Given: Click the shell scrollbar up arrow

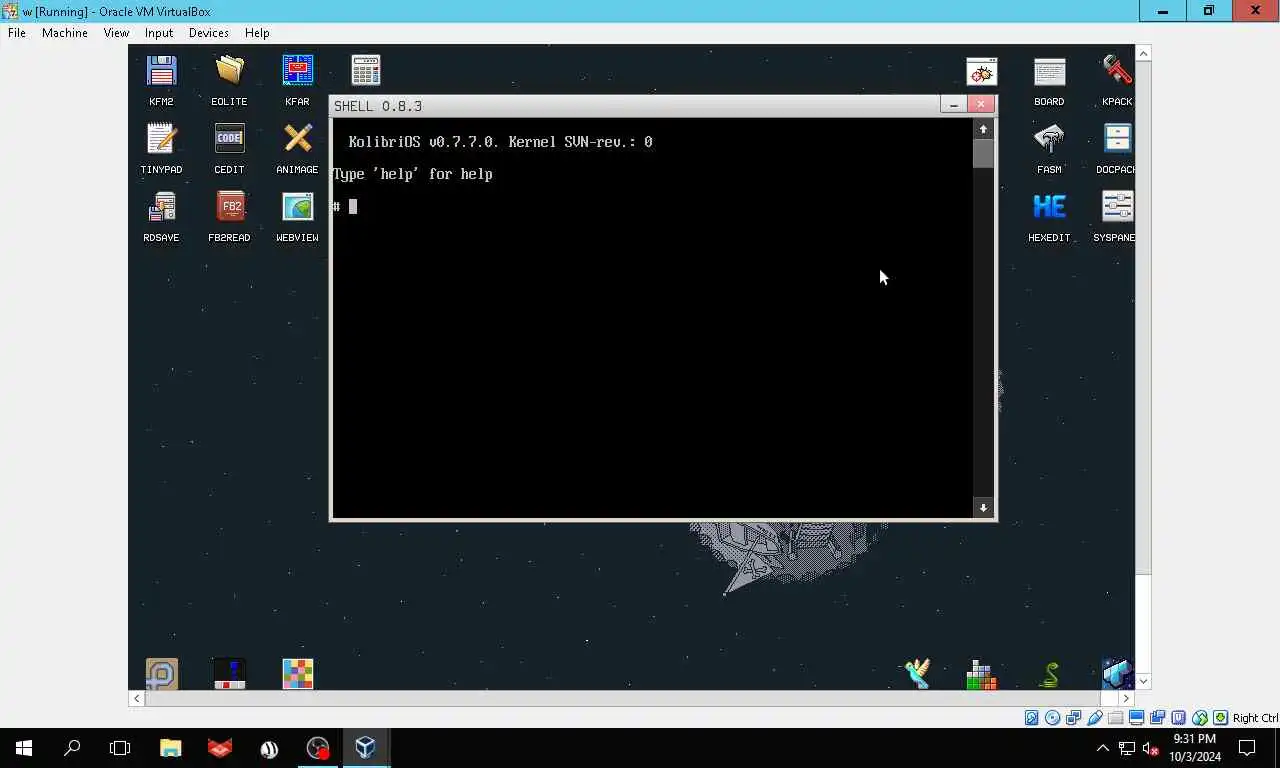Looking at the screenshot, I should pos(984,129).
